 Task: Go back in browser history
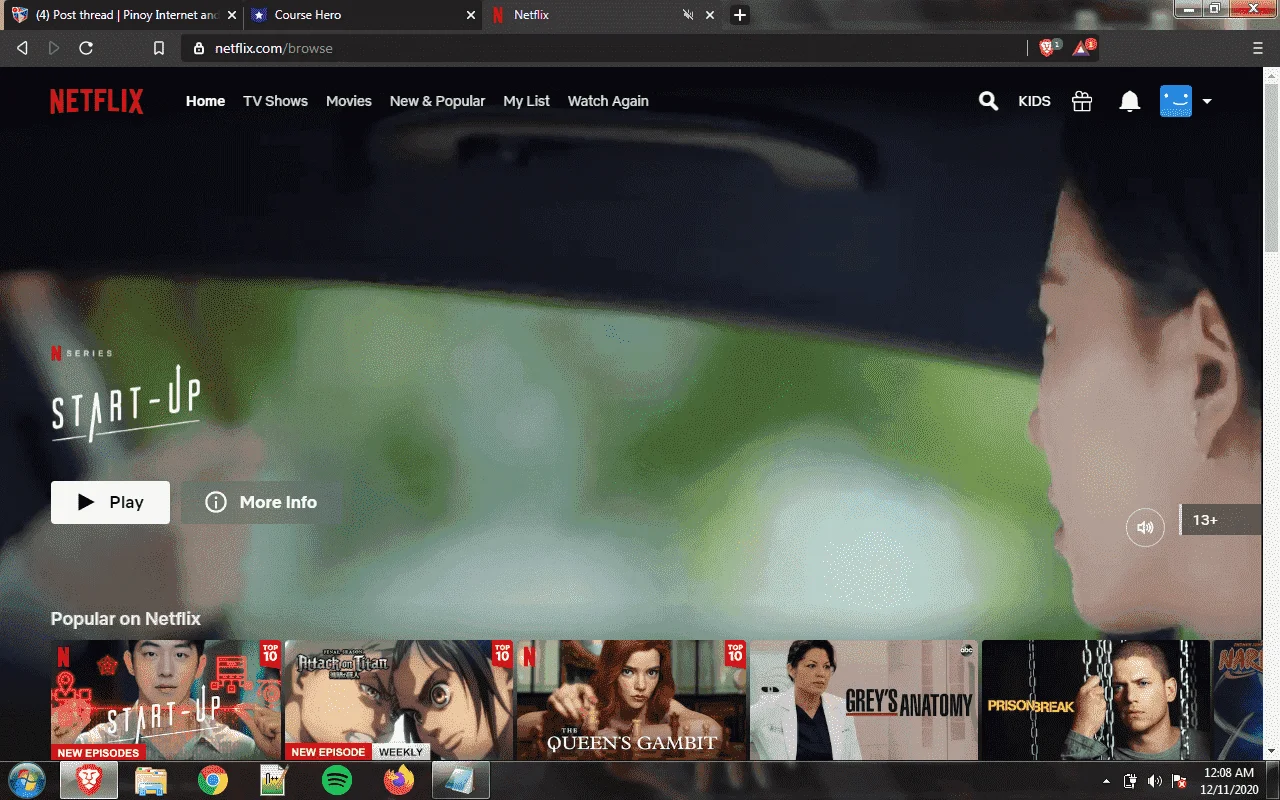[22, 48]
